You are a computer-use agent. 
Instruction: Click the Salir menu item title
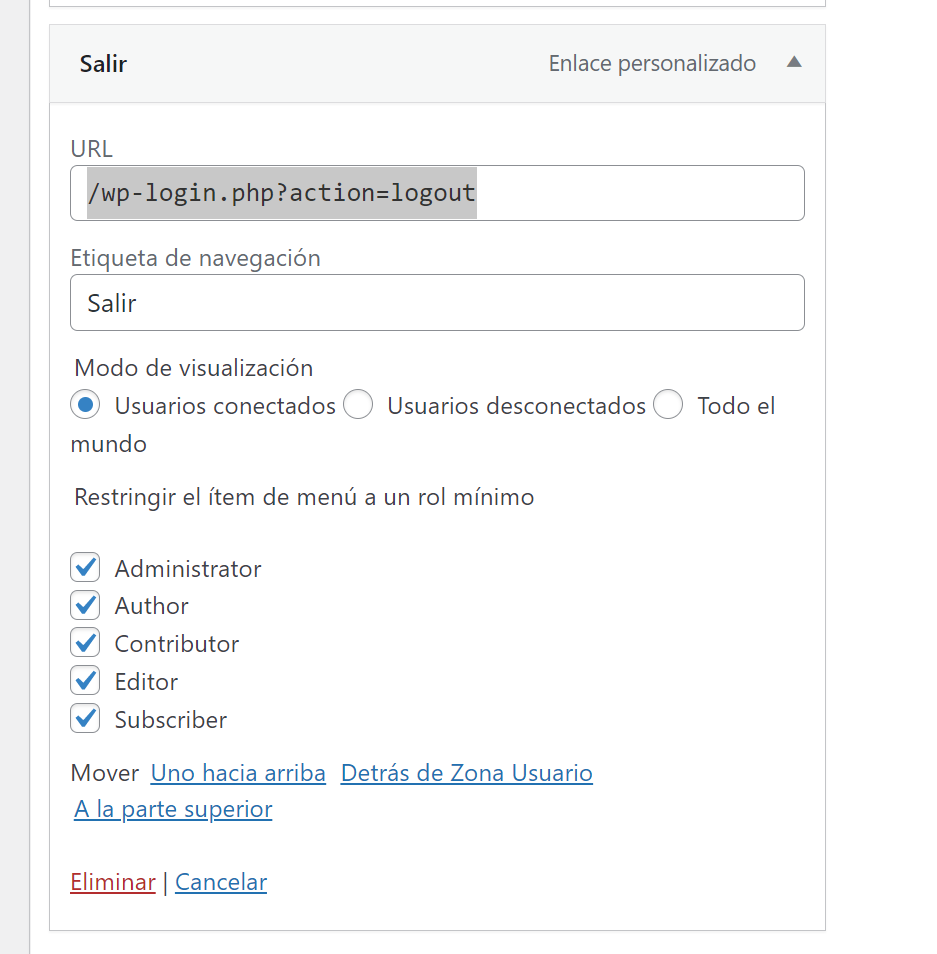point(103,64)
